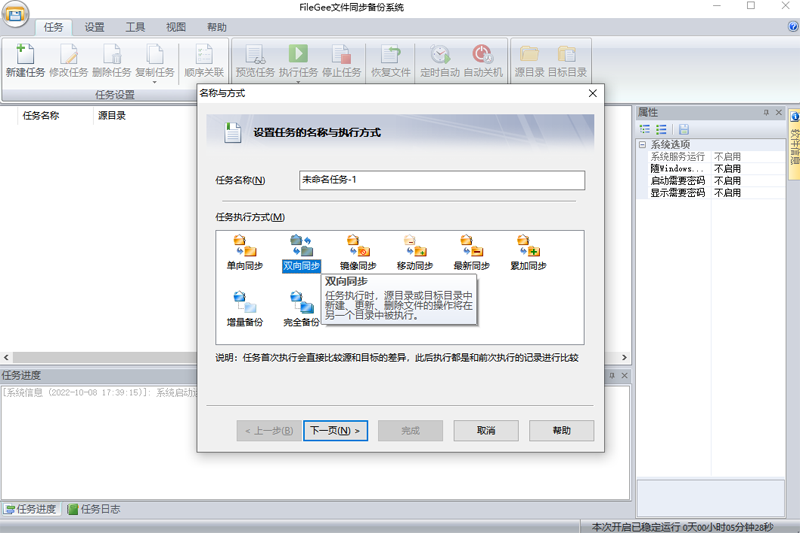This screenshot has width=800, height=533.
Task: Close the 属性 panel
Action: point(779,112)
